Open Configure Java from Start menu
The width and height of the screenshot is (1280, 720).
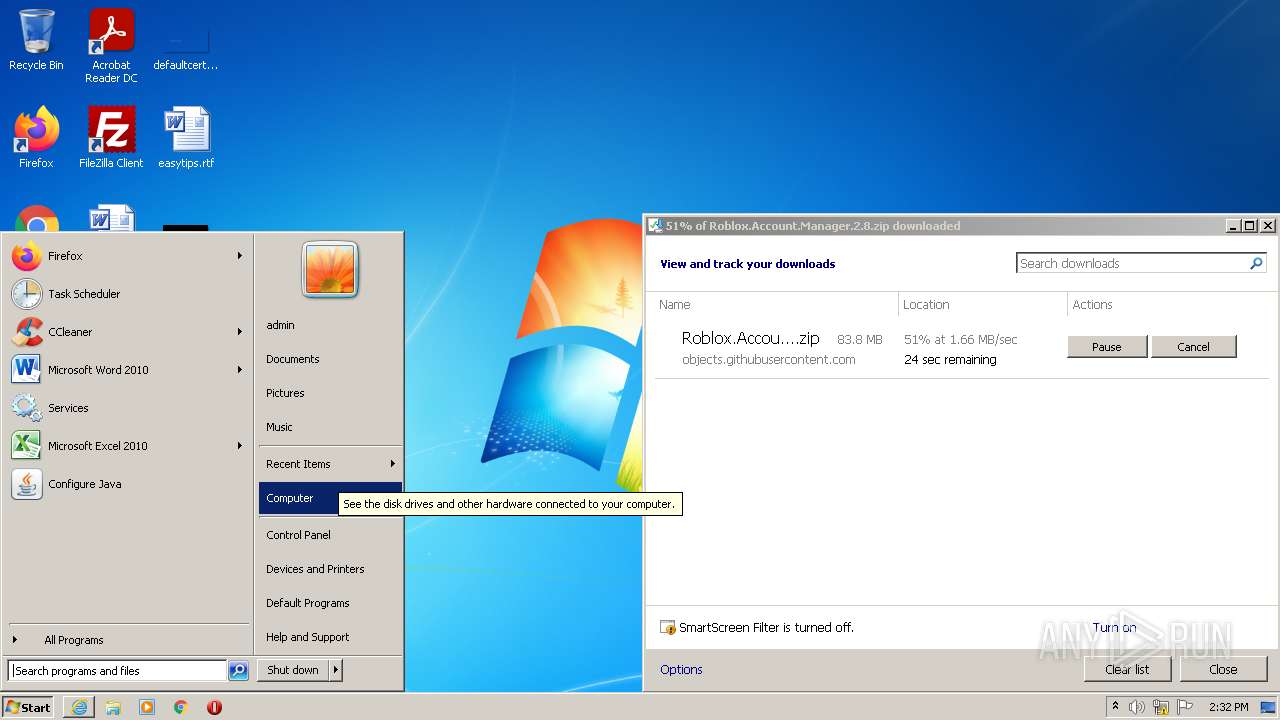pos(127,484)
